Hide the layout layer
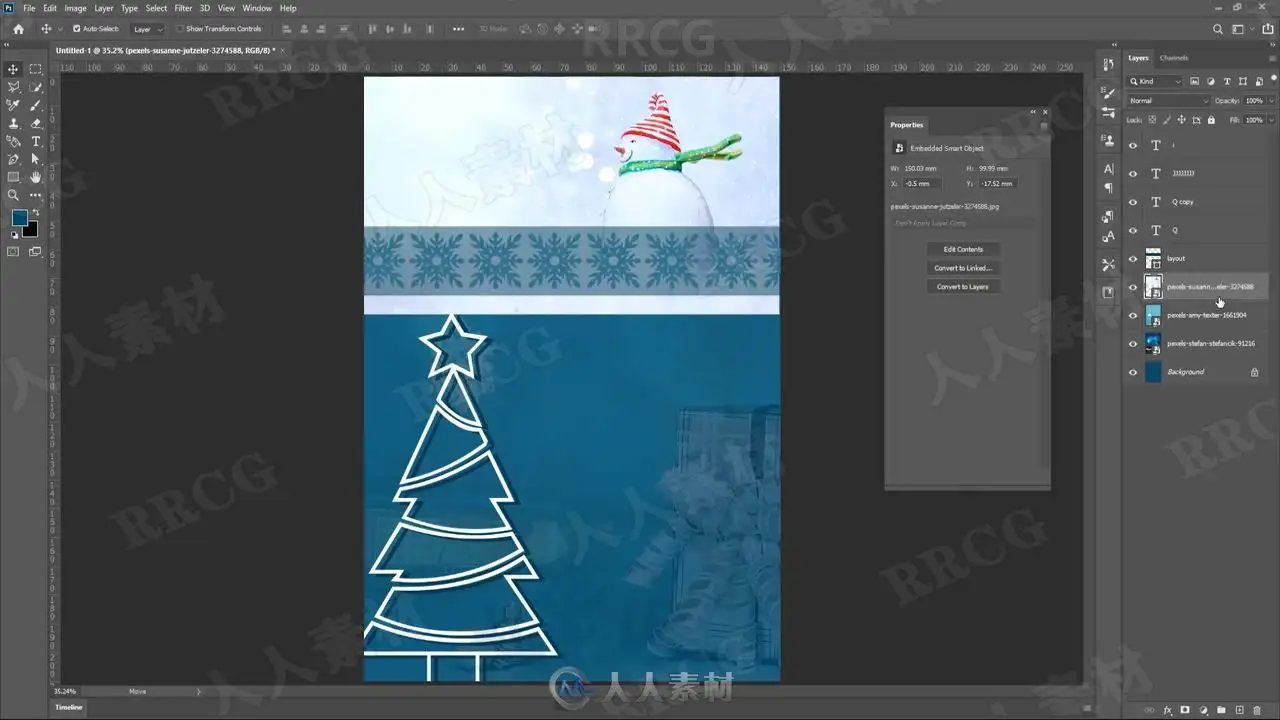Screen dimensions: 1280x720 tap(1133, 258)
